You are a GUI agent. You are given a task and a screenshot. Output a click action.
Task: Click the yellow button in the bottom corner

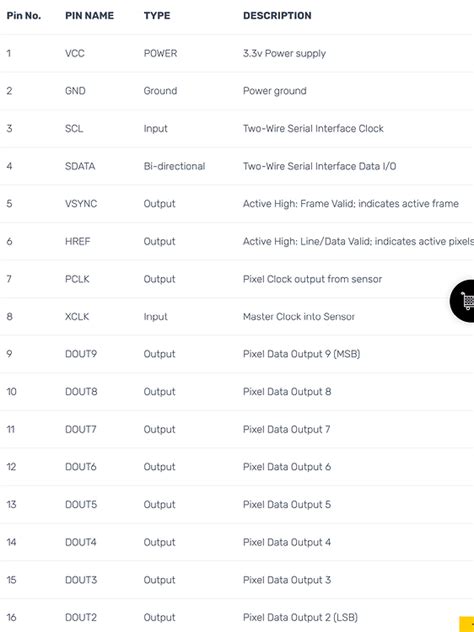pos(467,624)
